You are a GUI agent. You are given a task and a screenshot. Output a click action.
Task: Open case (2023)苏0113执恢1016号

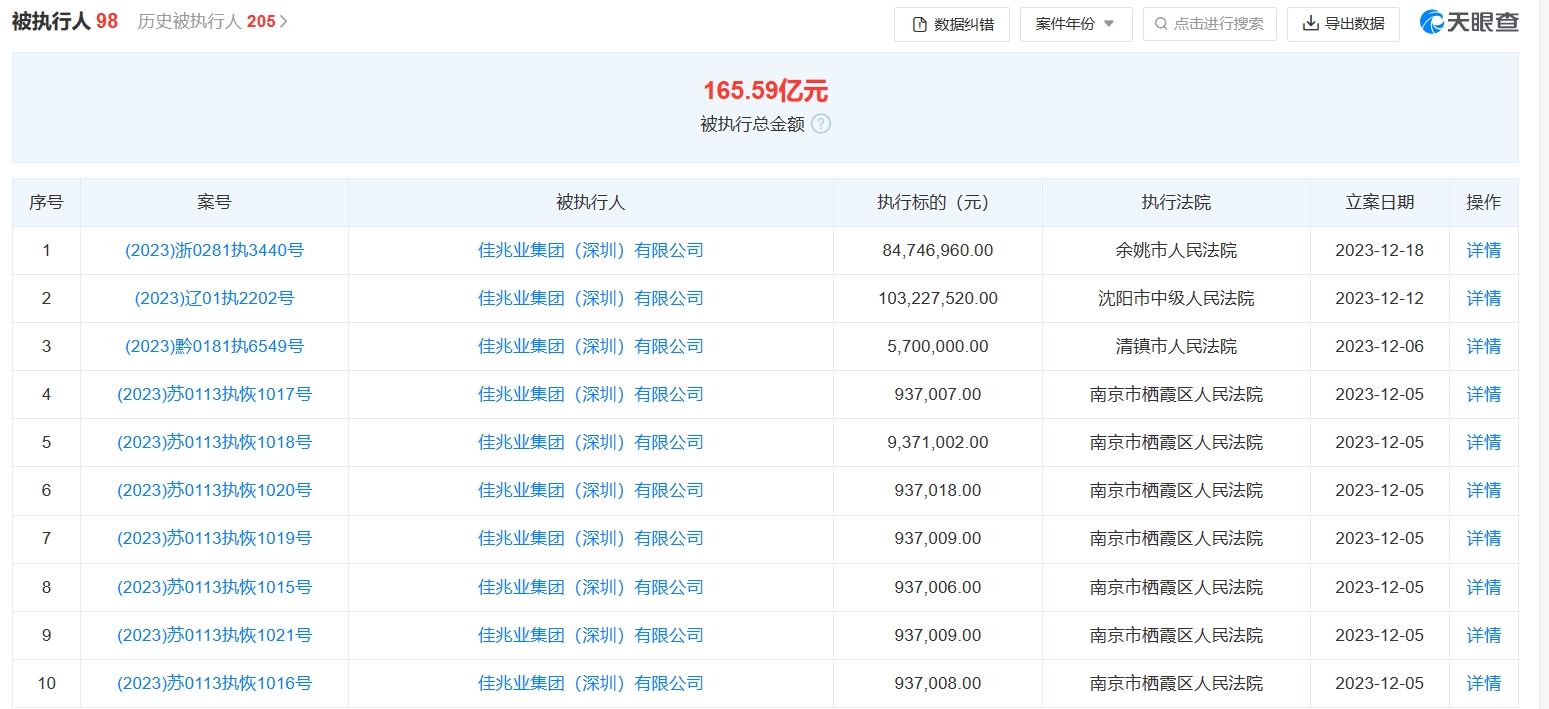coord(214,684)
